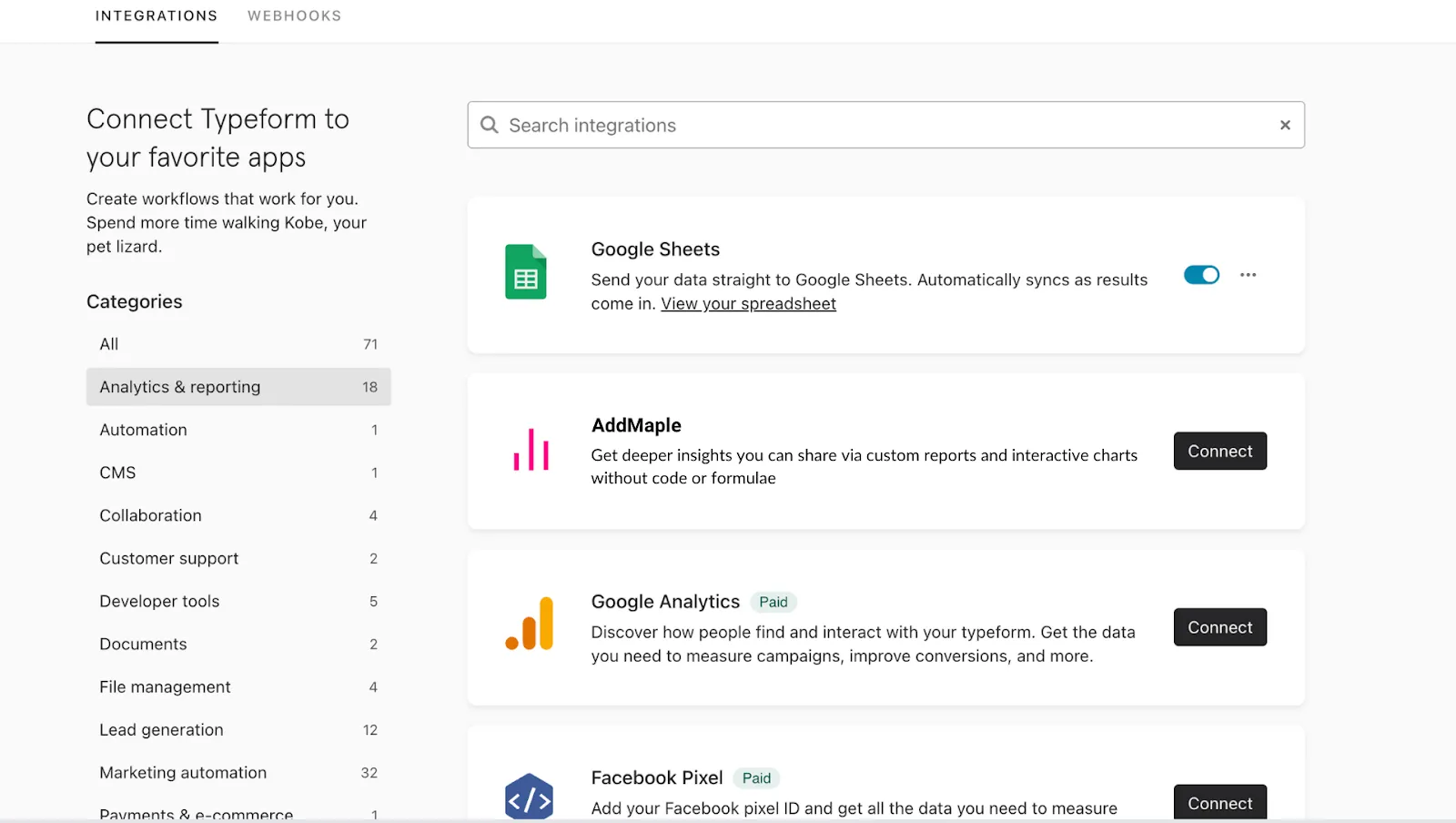Select the Customer support category
Viewport: 1456px width, 823px height.
[238, 558]
